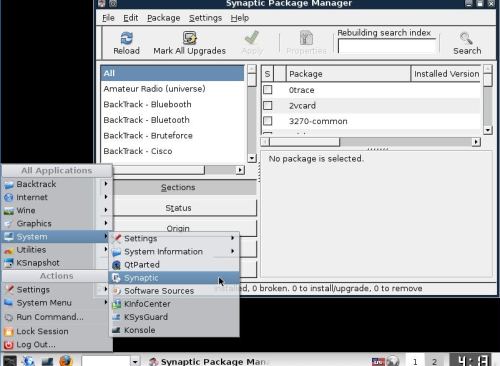Expand the Utilities submenu arrow
Screen dimensions: 500x366
pyautogui.click(x=106, y=249)
